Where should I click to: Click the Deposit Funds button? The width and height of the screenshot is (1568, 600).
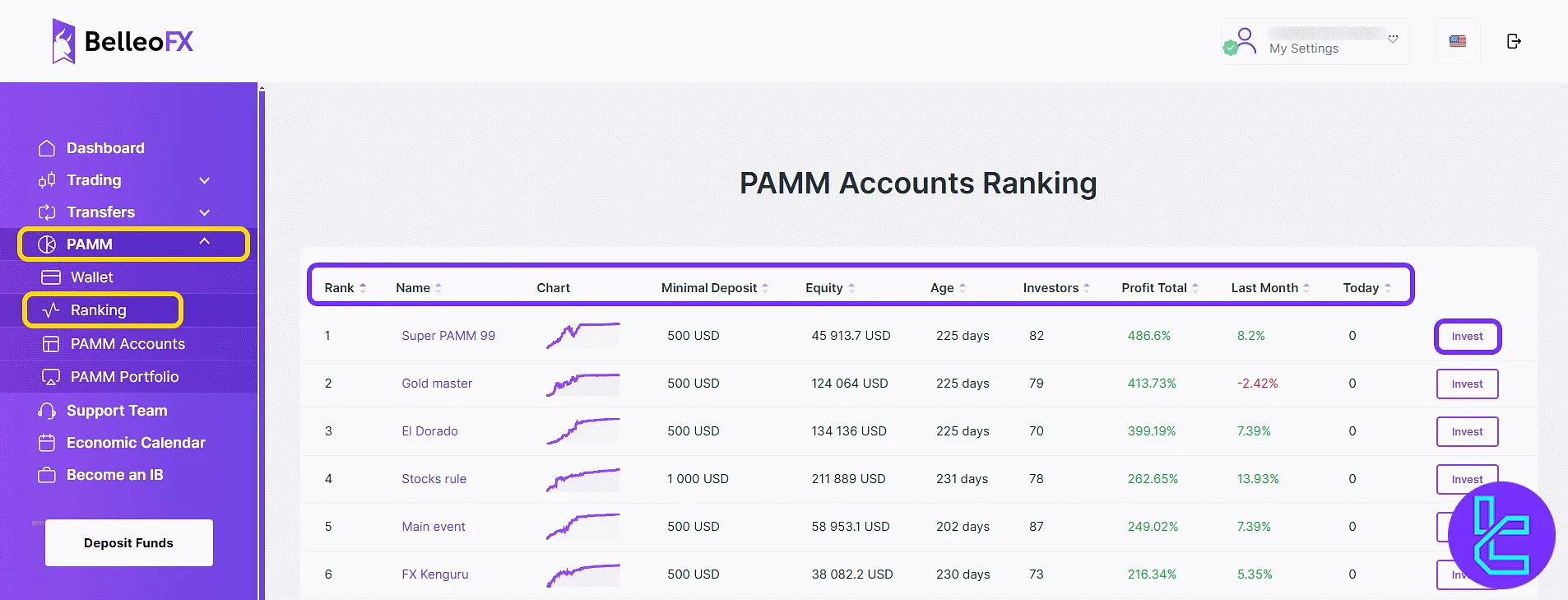point(129,542)
